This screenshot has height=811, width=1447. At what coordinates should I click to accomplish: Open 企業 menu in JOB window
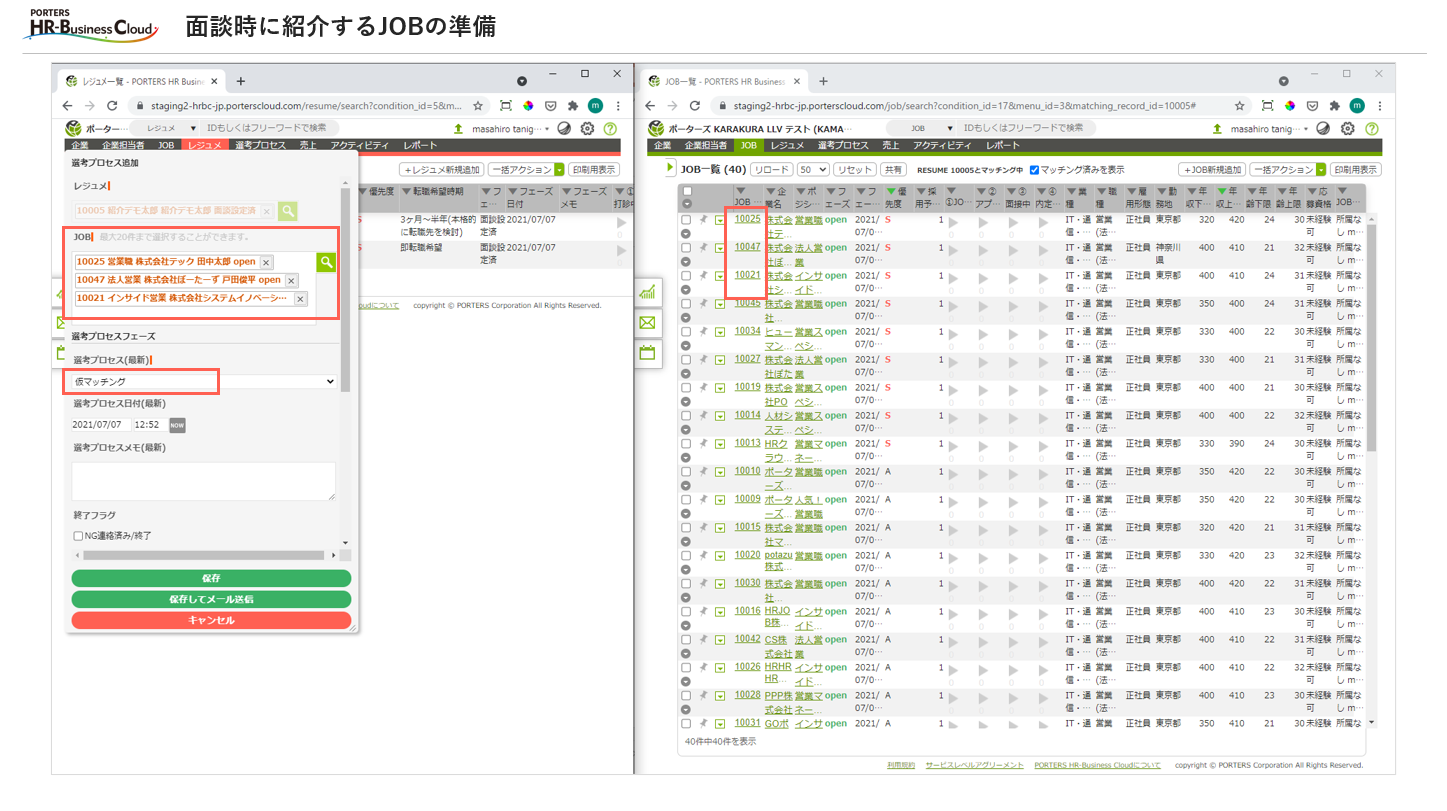(x=662, y=145)
